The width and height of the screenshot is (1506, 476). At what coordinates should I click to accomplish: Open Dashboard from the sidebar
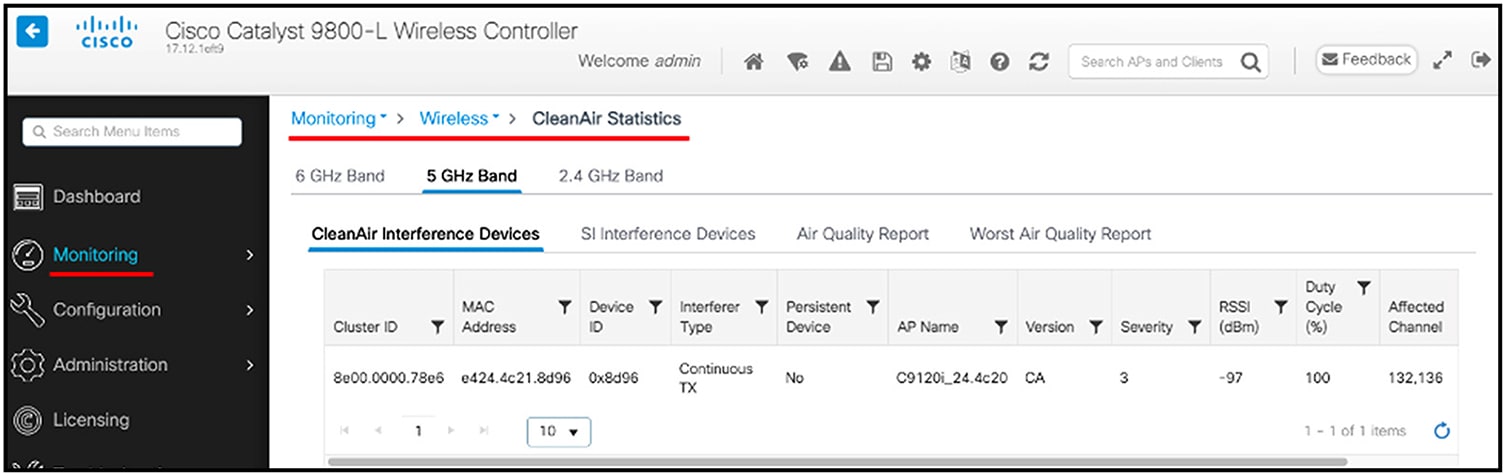coord(97,197)
